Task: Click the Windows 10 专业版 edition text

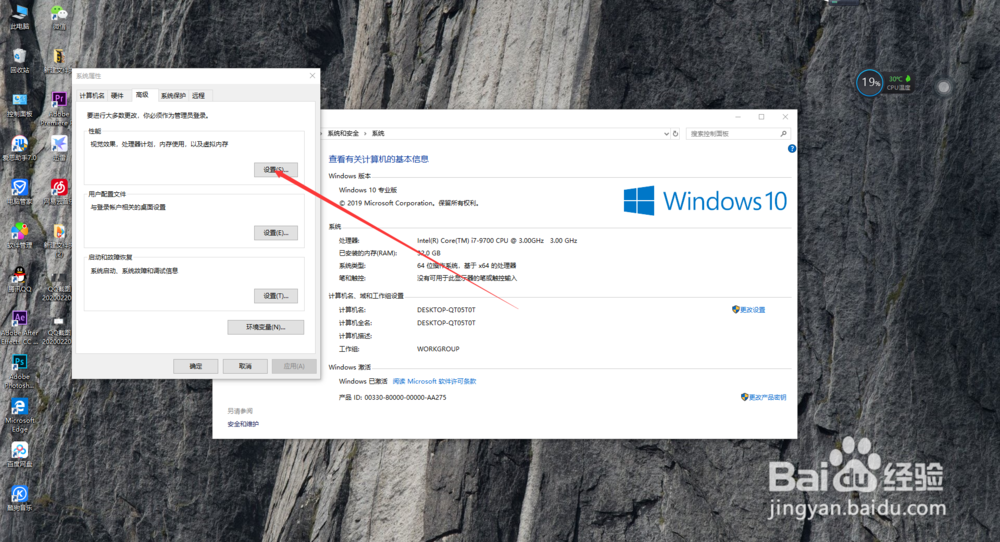Action: 368,190
